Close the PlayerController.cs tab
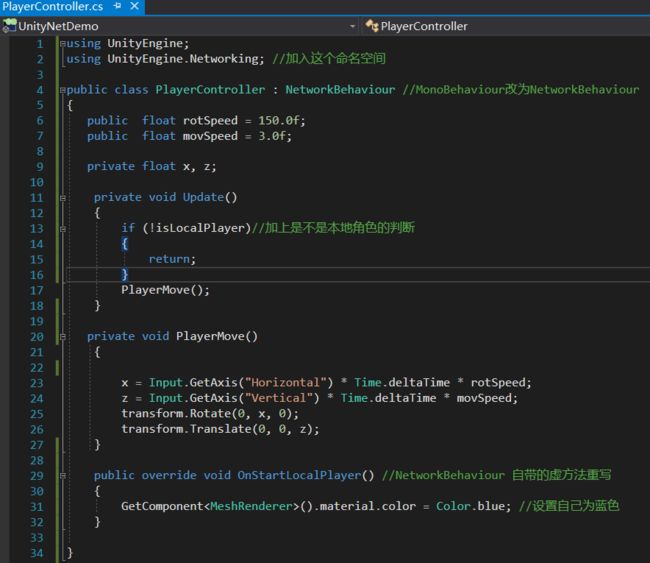Image resolution: width=650 pixels, height=563 pixels. [134, 6]
